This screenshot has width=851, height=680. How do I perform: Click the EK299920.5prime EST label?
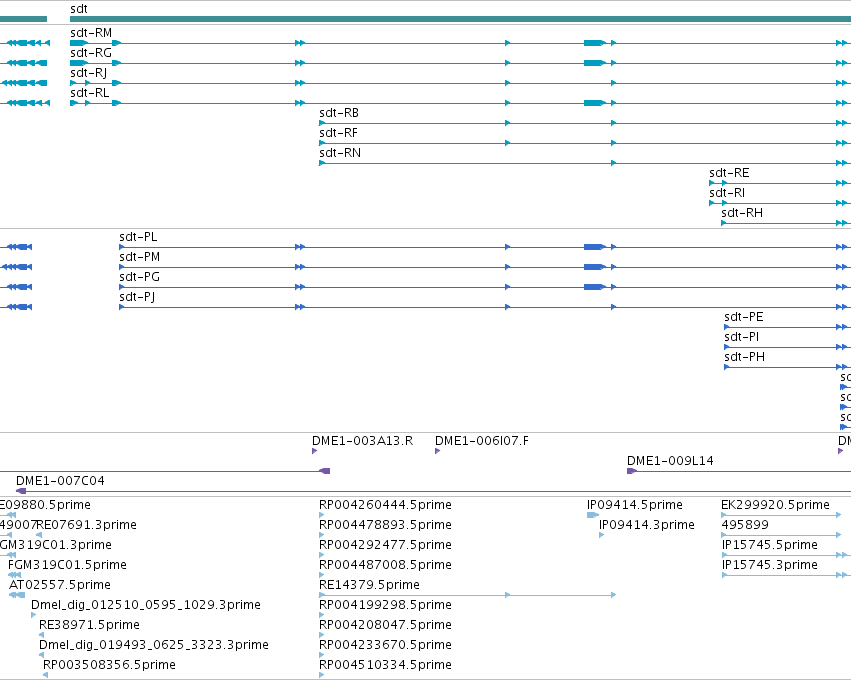coord(775,505)
